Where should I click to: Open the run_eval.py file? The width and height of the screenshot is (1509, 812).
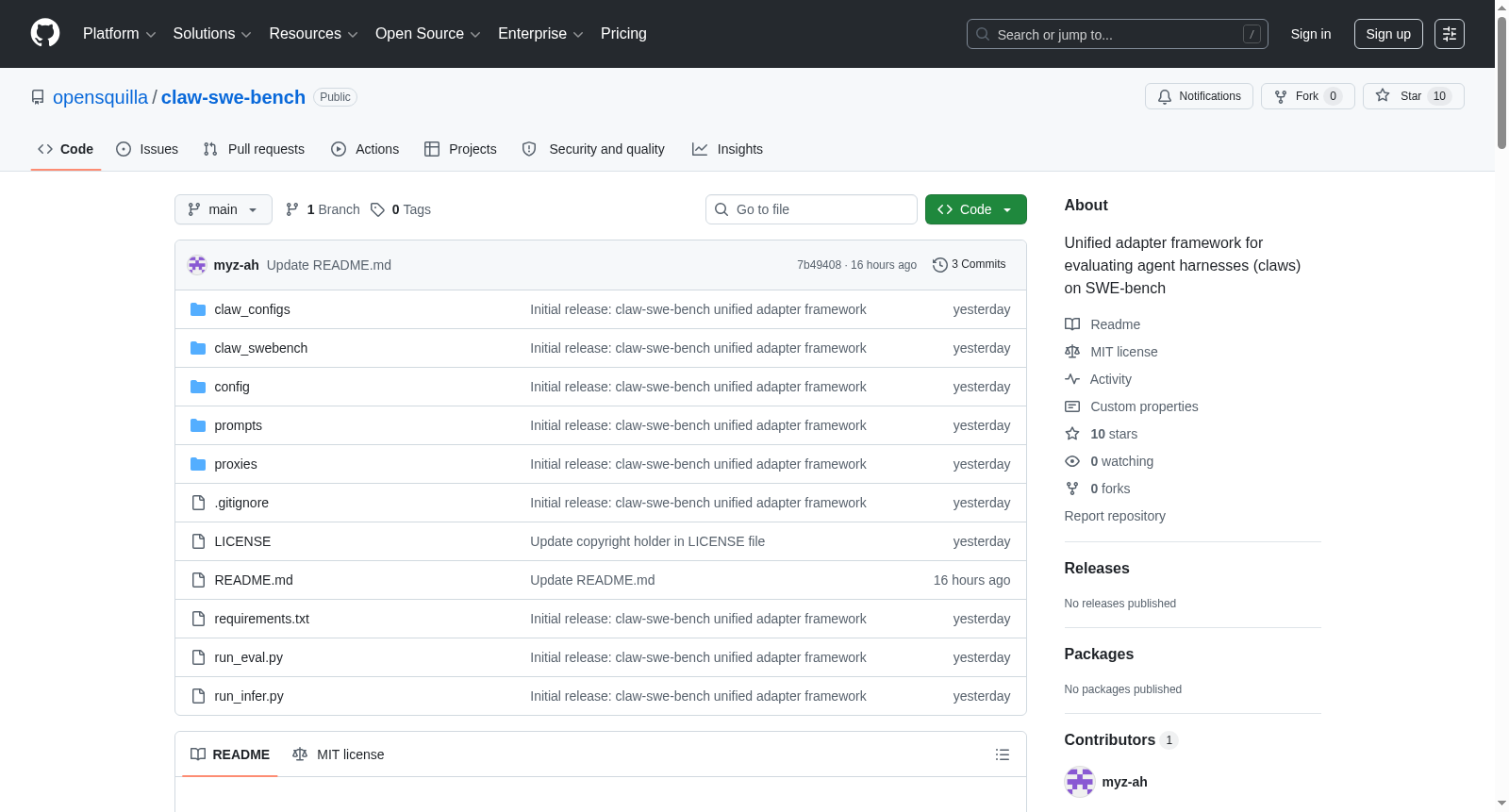point(248,657)
